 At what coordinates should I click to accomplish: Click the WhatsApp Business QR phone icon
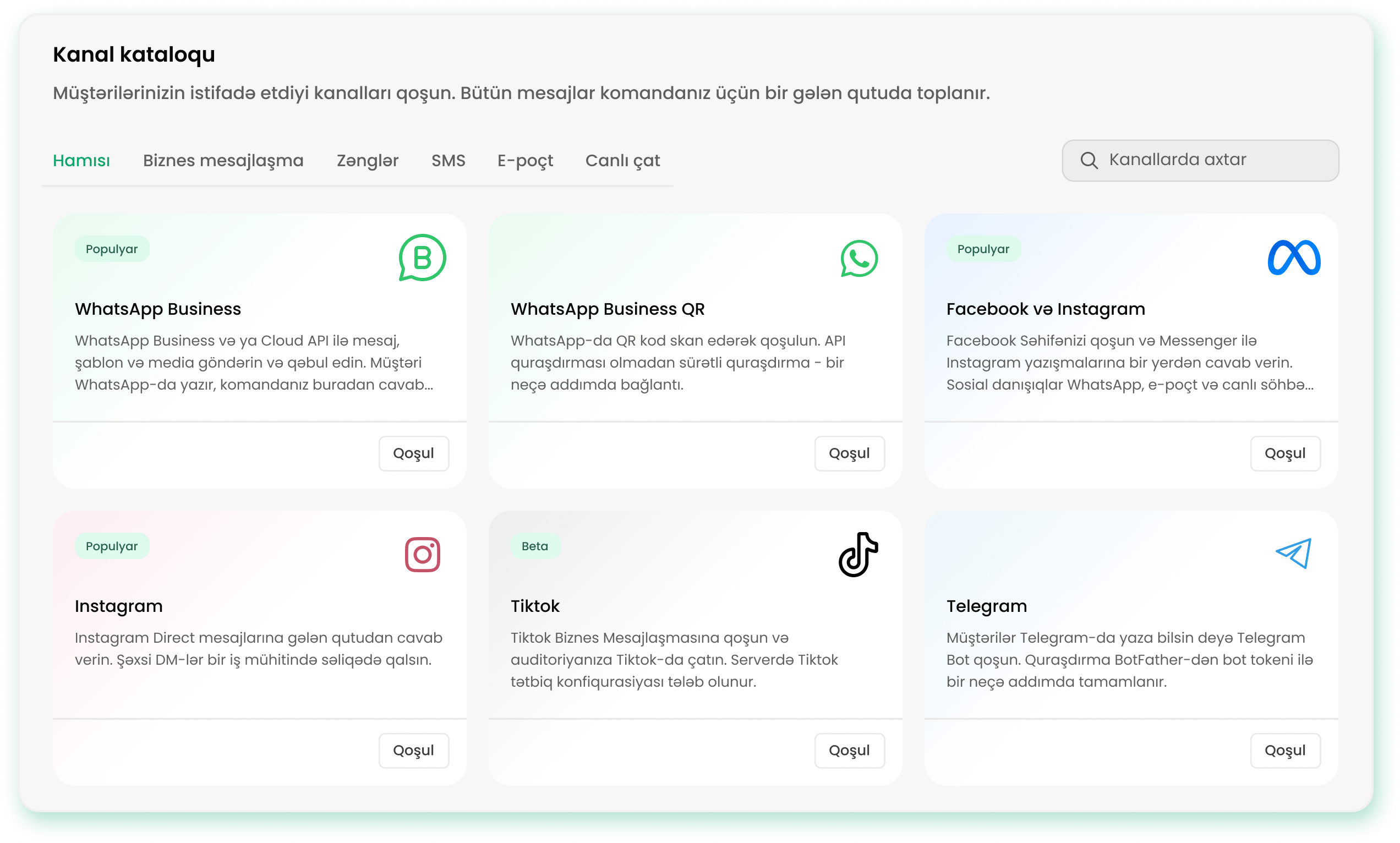(x=858, y=259)
